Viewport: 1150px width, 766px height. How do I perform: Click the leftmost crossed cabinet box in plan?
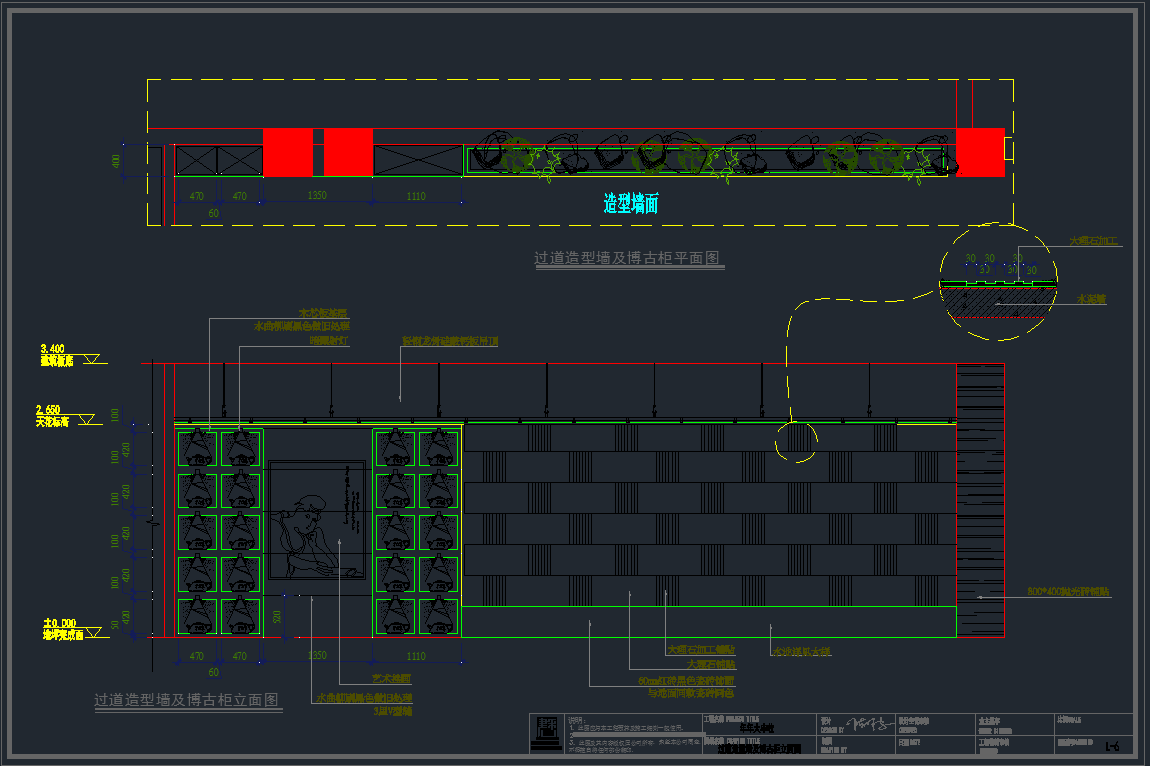click(197, 161)
